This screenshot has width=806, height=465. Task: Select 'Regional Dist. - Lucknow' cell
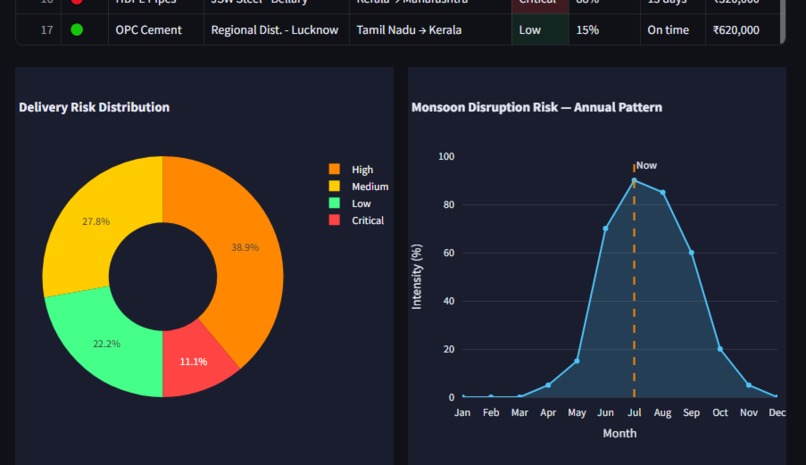(x=277, y=30)
